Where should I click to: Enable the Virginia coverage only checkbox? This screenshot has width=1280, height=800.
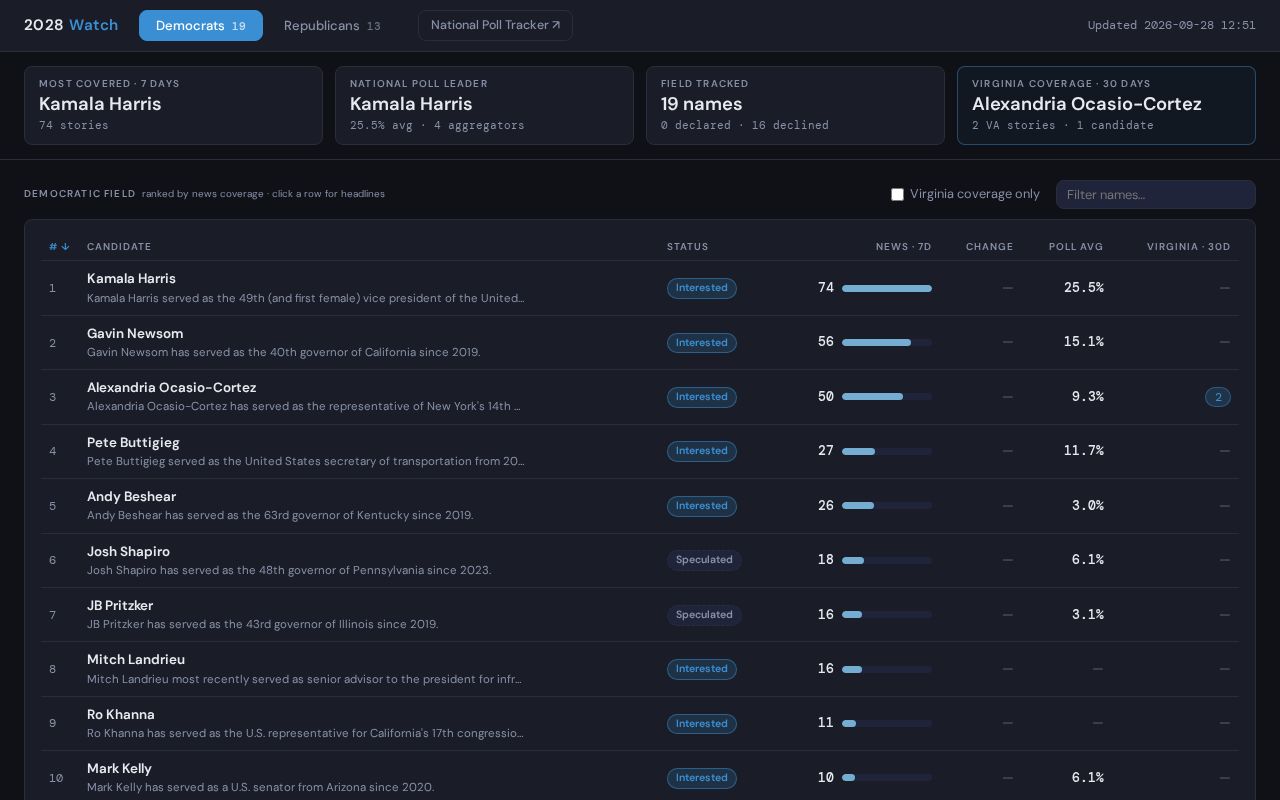(897, 194)
